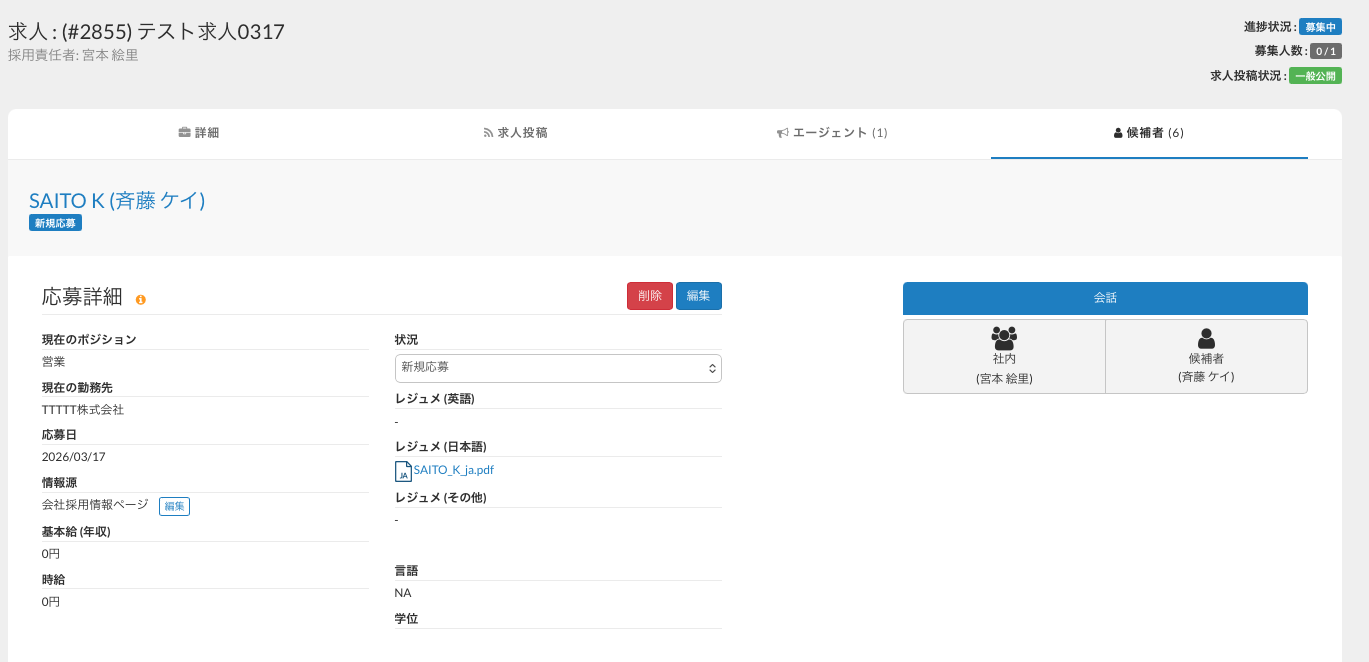Click the small 編集 button next to 情報源

(x=174, y=506)
